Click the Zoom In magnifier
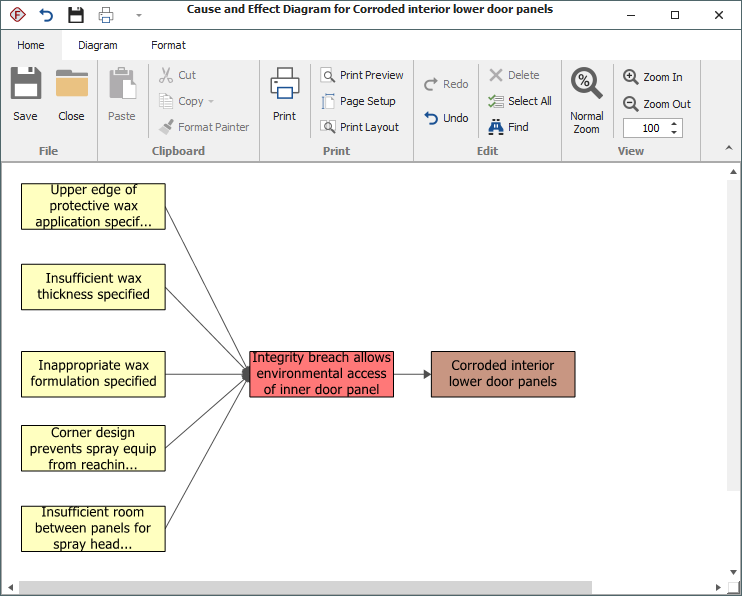This screenshot has width=742, height=596. [x=631, y=77]
